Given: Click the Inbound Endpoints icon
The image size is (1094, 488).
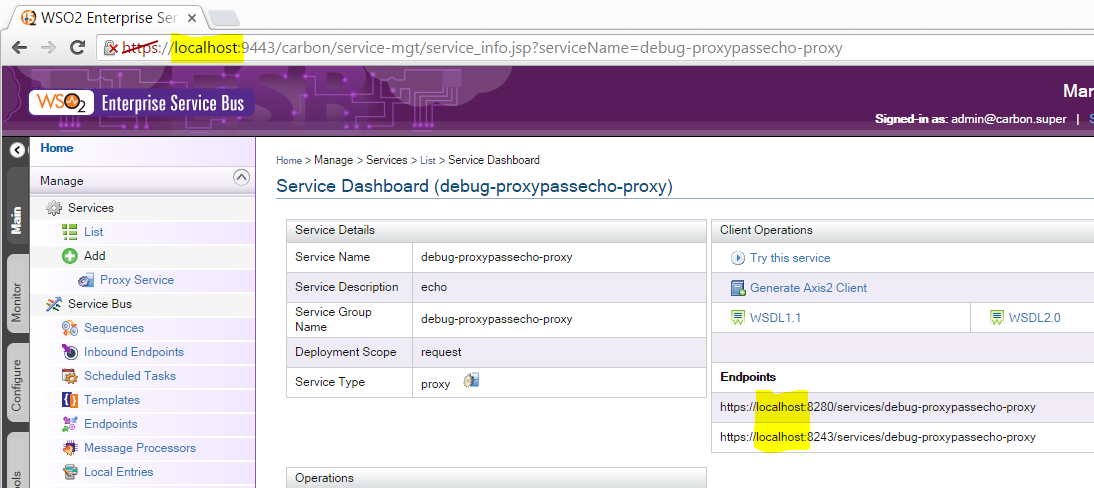Looking at the screenshot, I should [x=69, y=352].
